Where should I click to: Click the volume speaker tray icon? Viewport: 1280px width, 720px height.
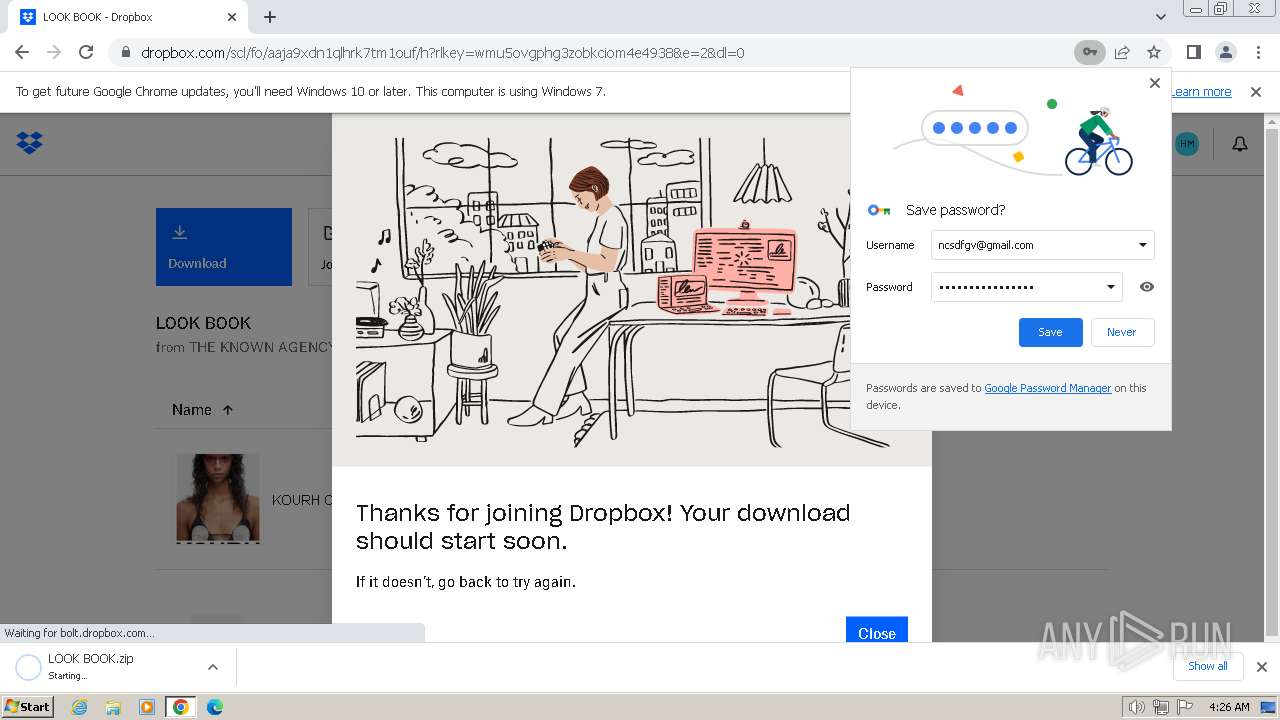coord(1136,707)
